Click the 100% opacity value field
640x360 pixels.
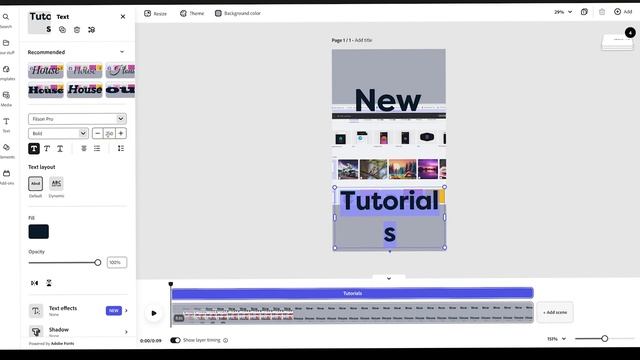pos(117,262)
